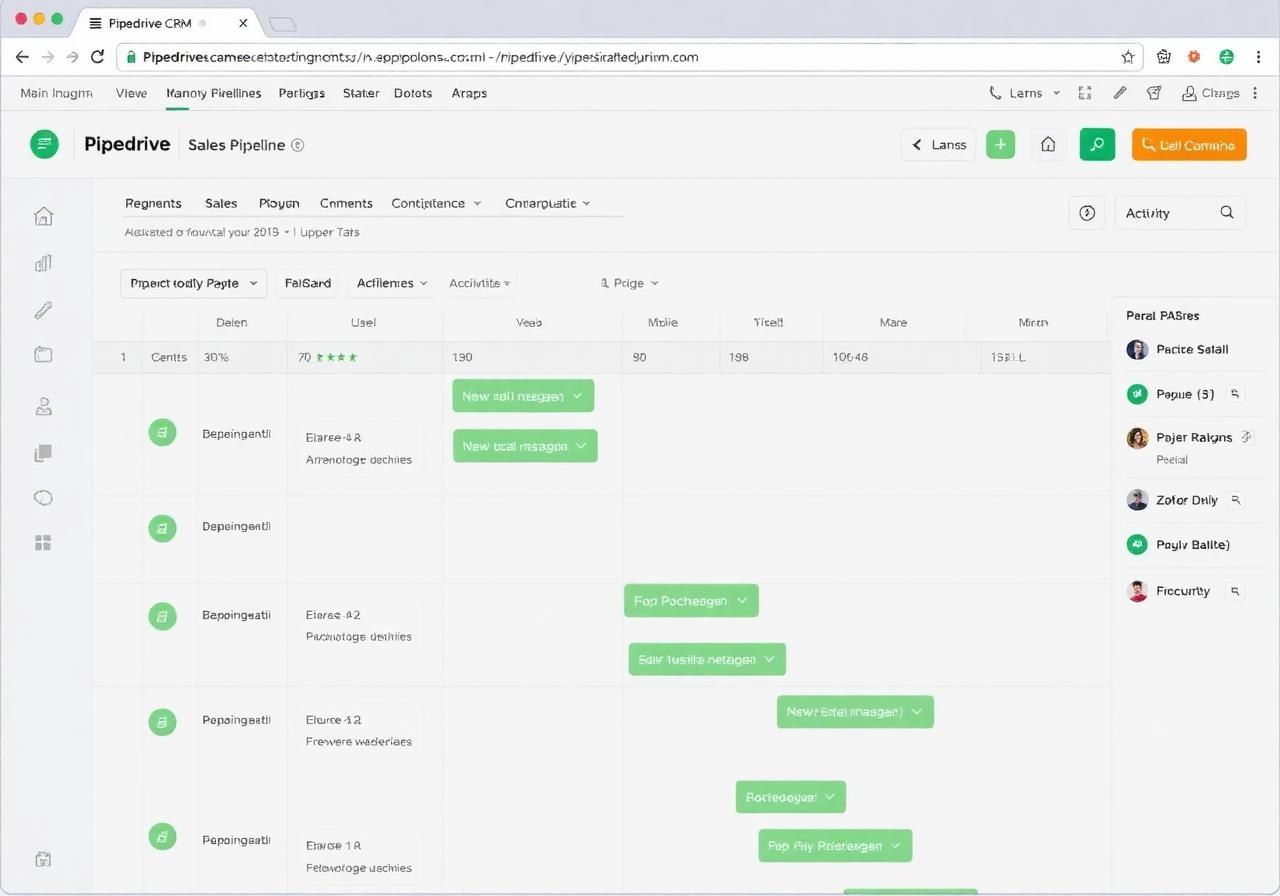Click the four-star rating in Cemits row

pyautogui.click(x=336, y=357)
